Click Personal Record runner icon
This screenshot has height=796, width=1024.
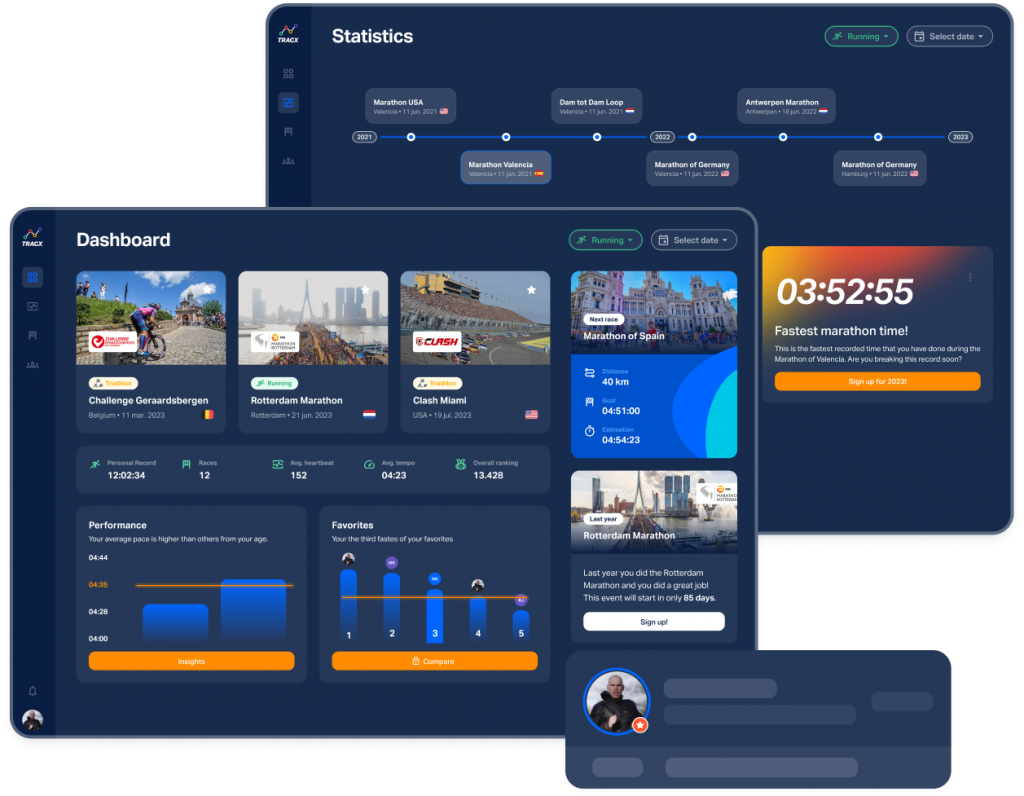(x=95, y=464)
